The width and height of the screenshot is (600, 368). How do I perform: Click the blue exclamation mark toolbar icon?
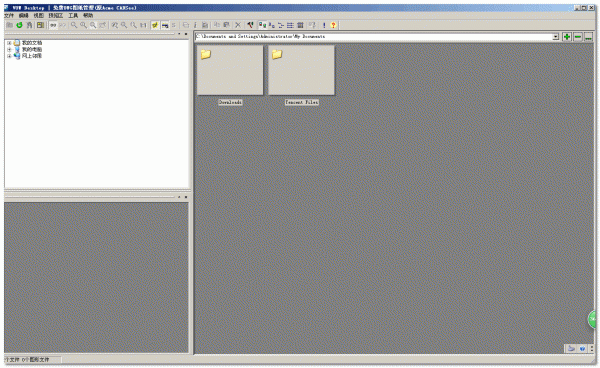point(324,25)
